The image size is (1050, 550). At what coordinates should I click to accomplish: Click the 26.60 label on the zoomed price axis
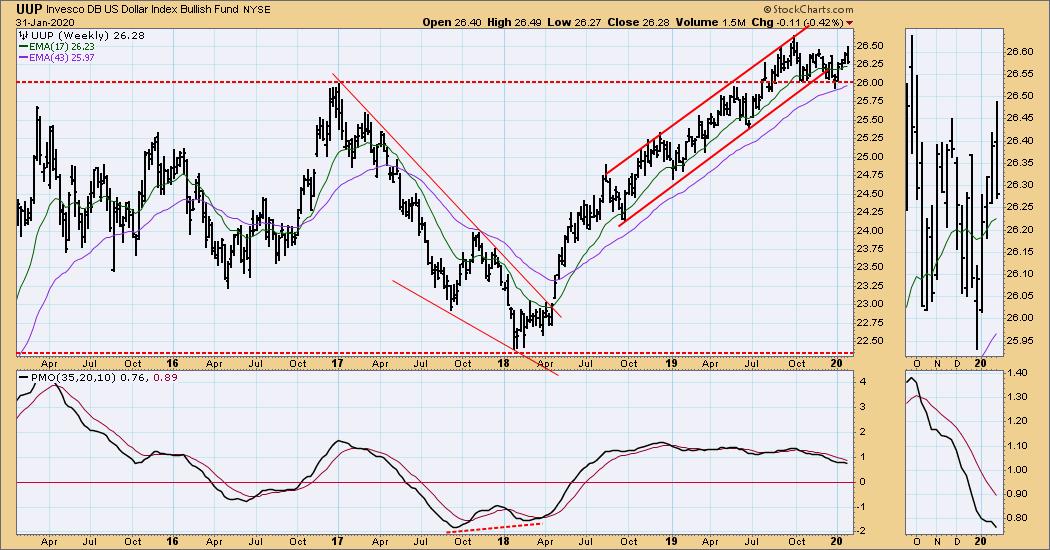pyautogui.click(x=1021, y=52)
